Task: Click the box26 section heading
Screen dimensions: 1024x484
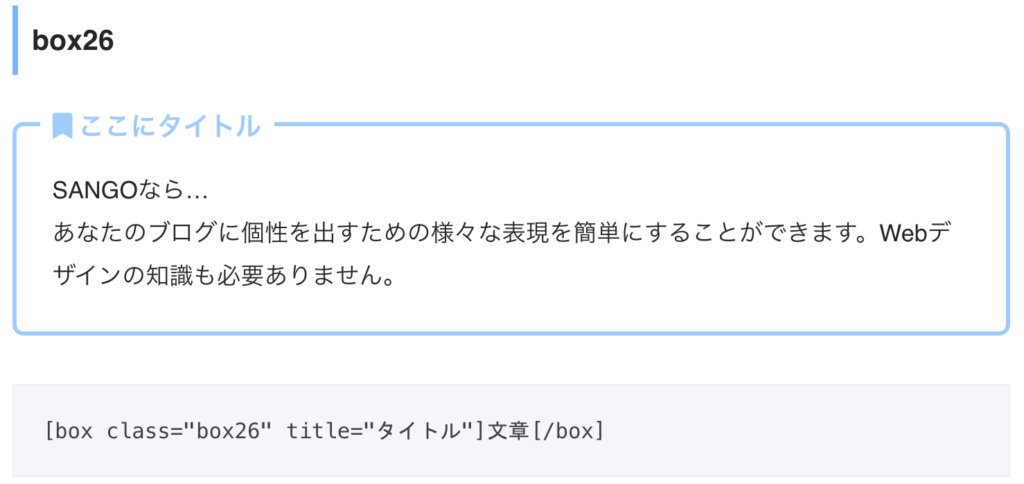Action: 73,41
